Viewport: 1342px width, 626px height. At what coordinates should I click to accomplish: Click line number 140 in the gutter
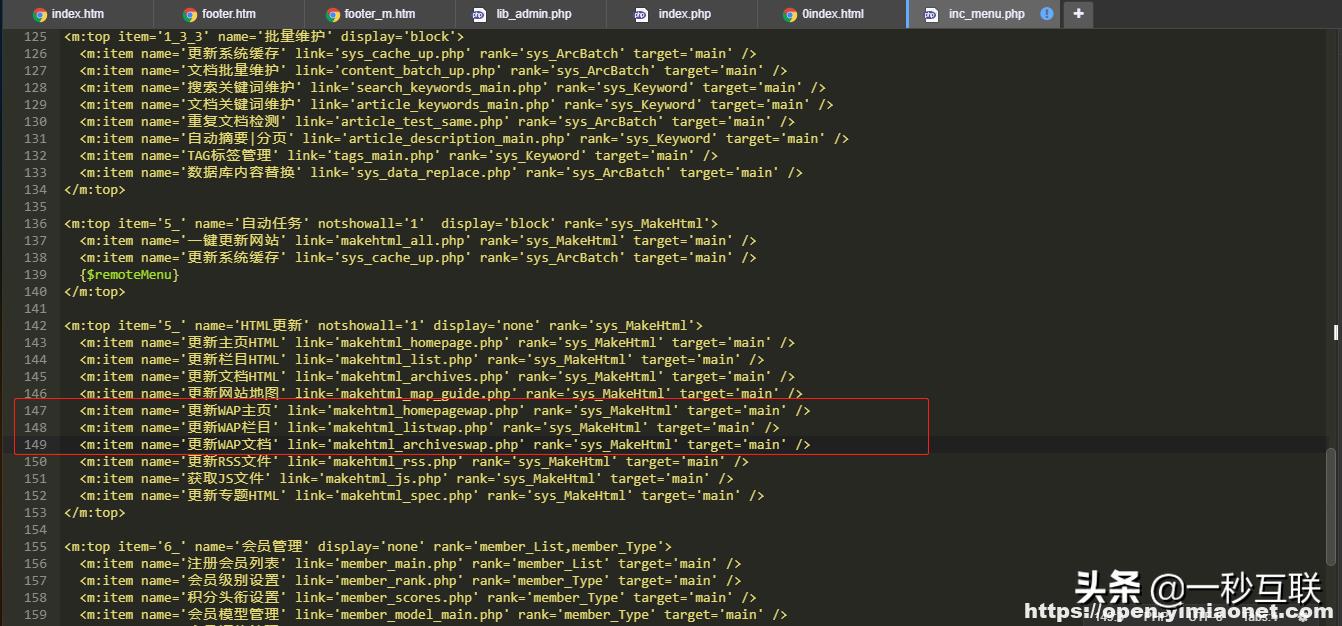[x=35, y=291]
